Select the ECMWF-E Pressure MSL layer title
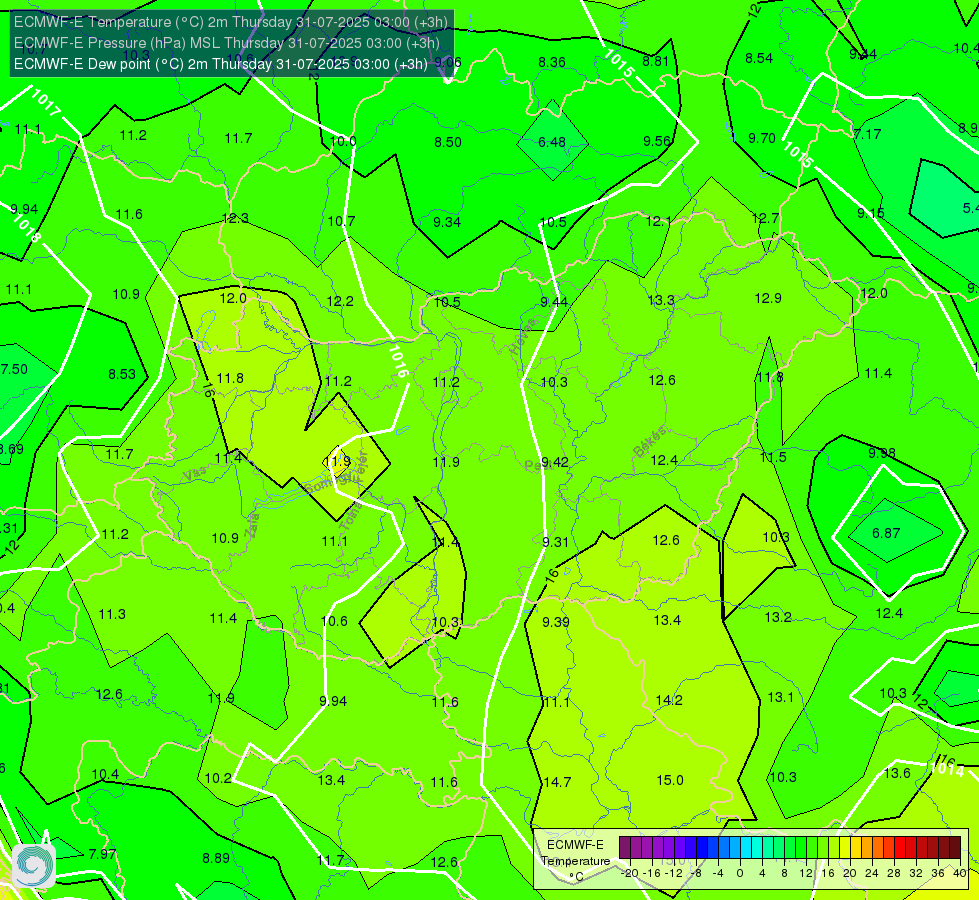979x900 pixels. pyautogui.click(x=227, y=43)
